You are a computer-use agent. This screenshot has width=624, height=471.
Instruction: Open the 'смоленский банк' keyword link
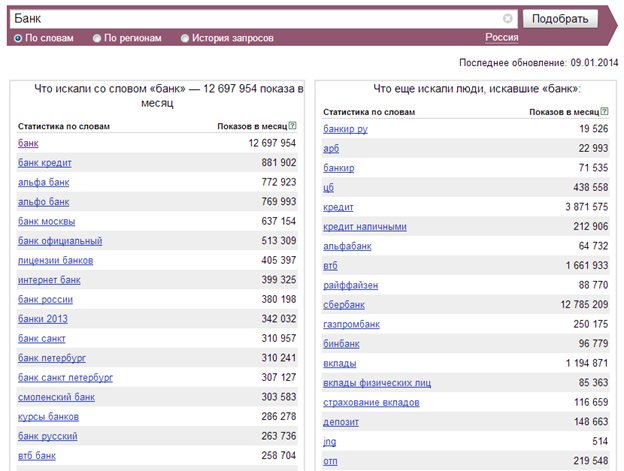56,397
